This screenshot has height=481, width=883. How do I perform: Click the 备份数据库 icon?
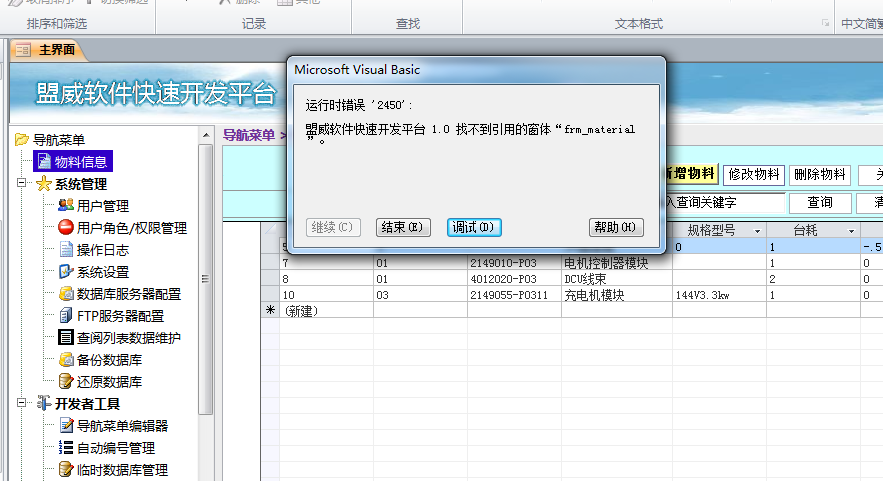(66, 359)
